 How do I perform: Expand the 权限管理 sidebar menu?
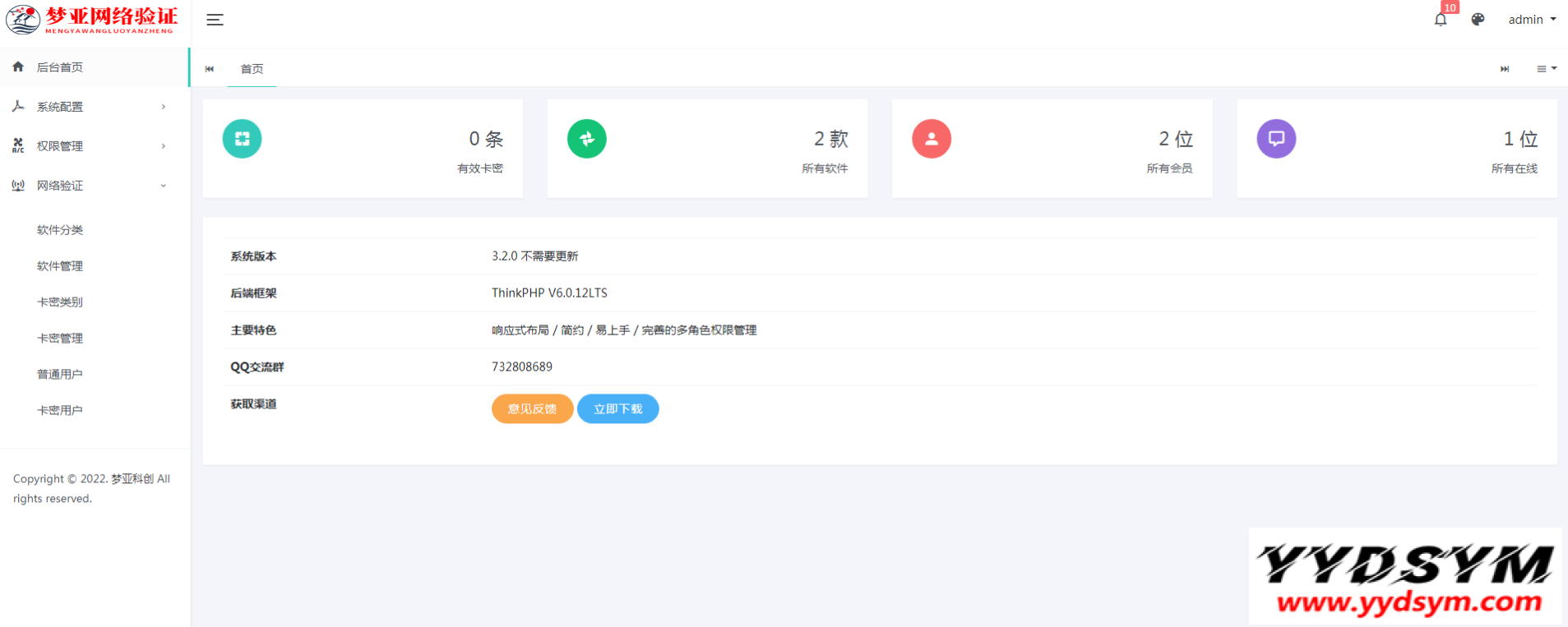pyautogui.click(x=90, y=146)
